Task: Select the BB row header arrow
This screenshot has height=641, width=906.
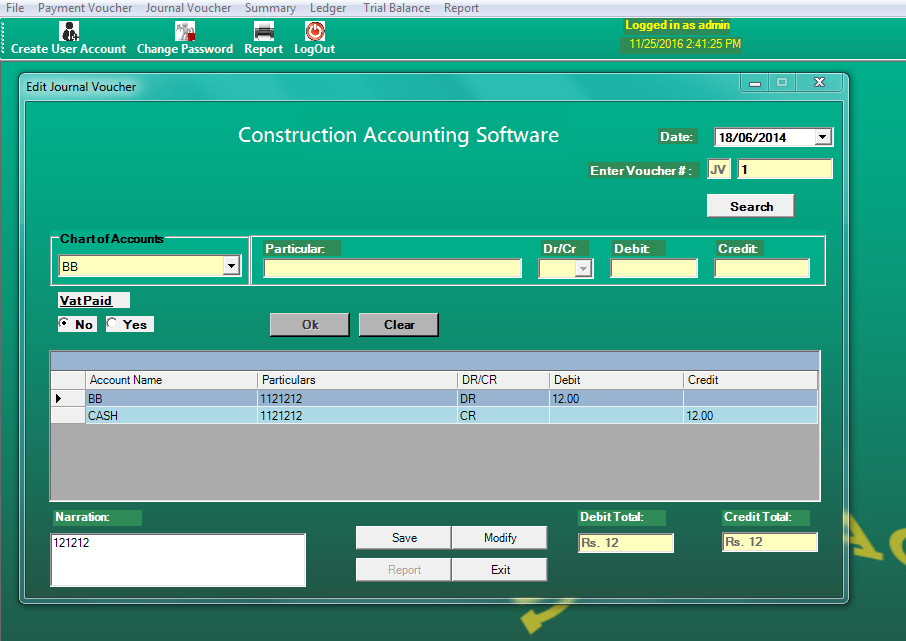Action: click(x=68, y=398)
